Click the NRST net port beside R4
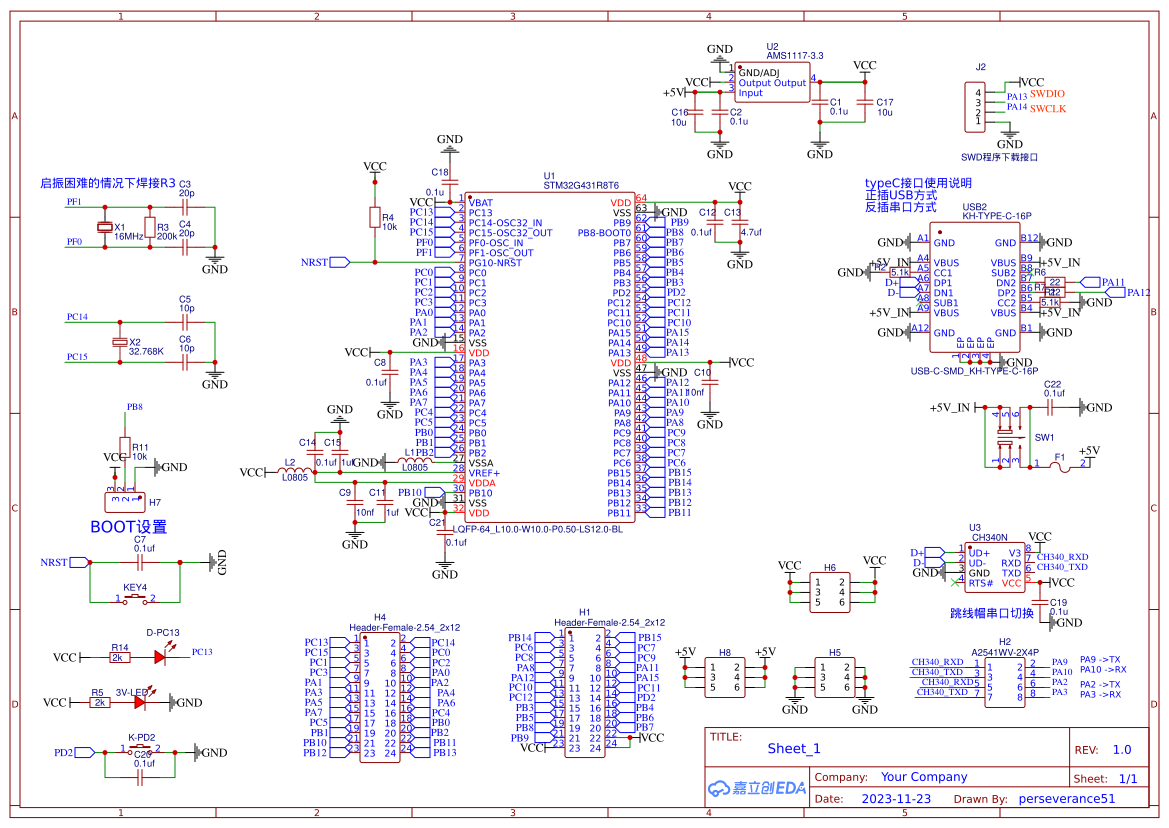 tap(340, 262)
